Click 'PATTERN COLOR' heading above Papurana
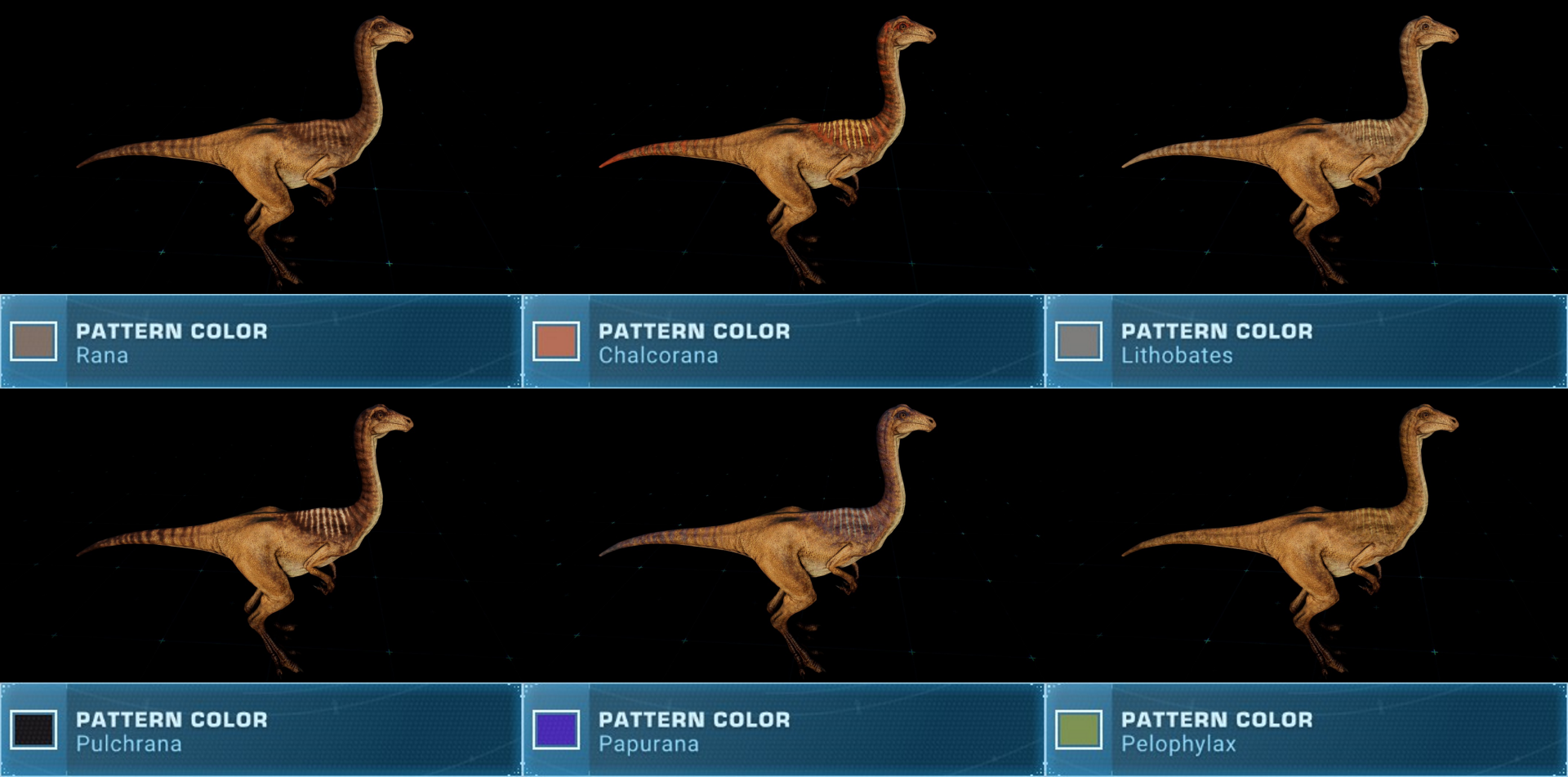 (x=694, y=720)
